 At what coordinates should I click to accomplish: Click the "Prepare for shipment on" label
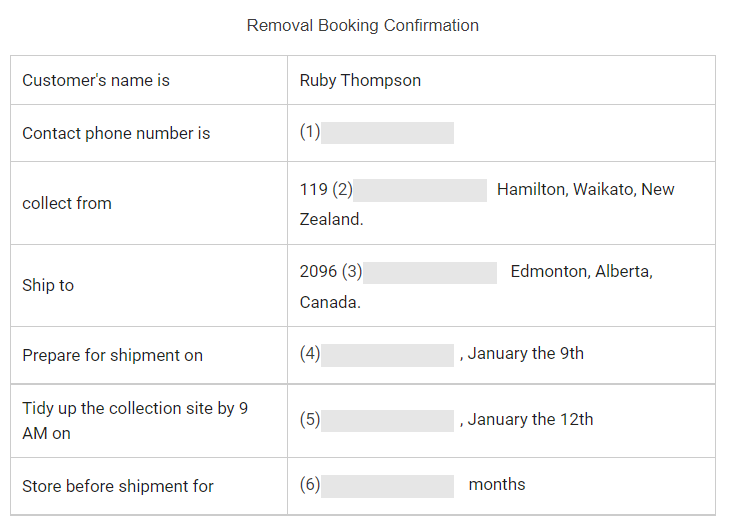(112, 355)
